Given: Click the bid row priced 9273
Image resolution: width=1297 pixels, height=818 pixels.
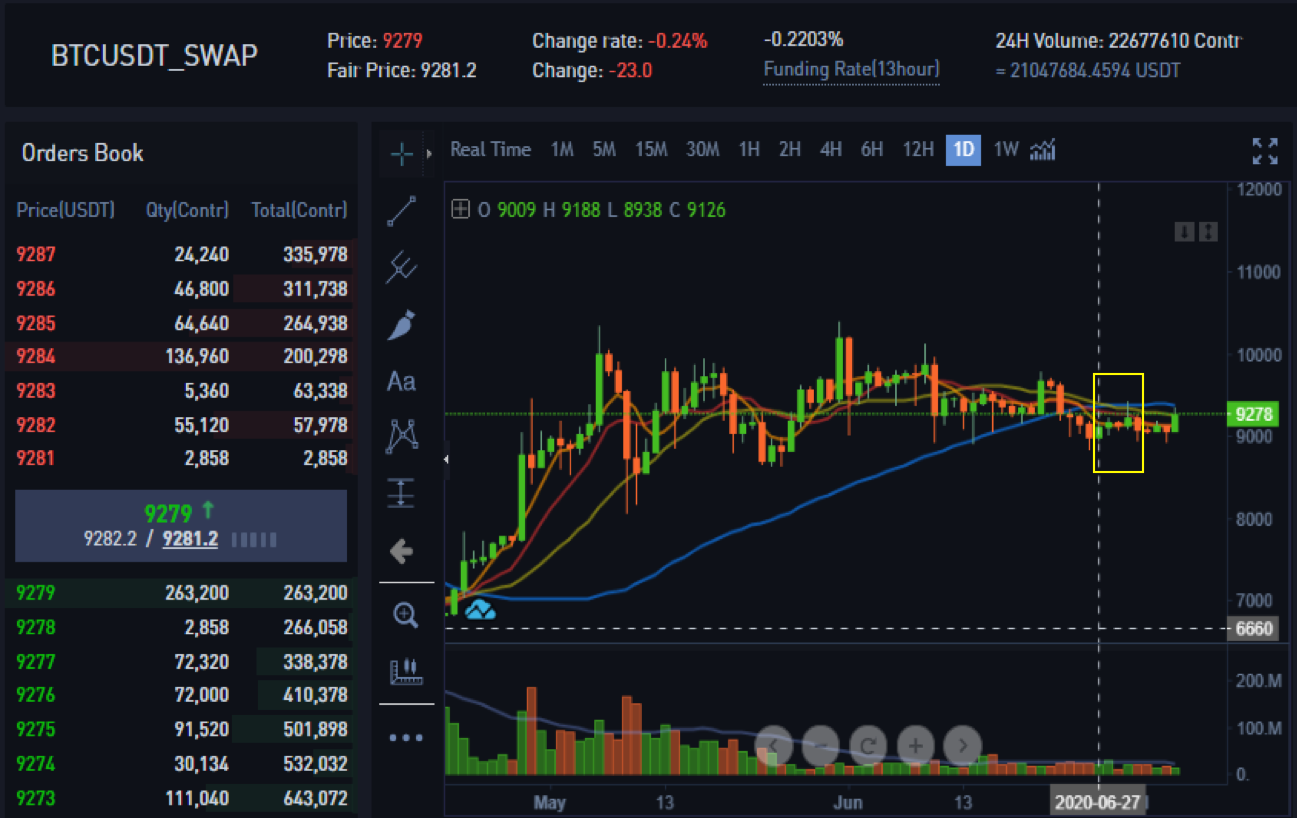Looking at the screenshot, I should coord(181,798).
